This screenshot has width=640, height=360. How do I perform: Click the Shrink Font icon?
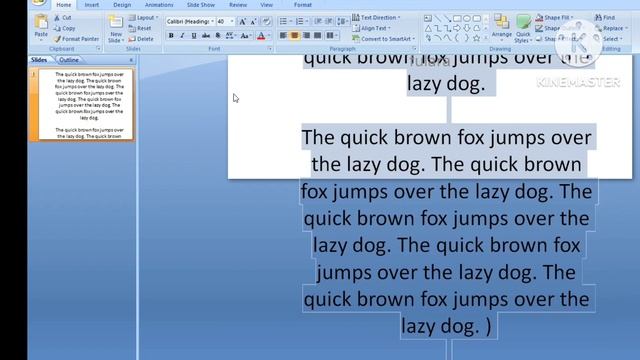click(x=253, y=22)
